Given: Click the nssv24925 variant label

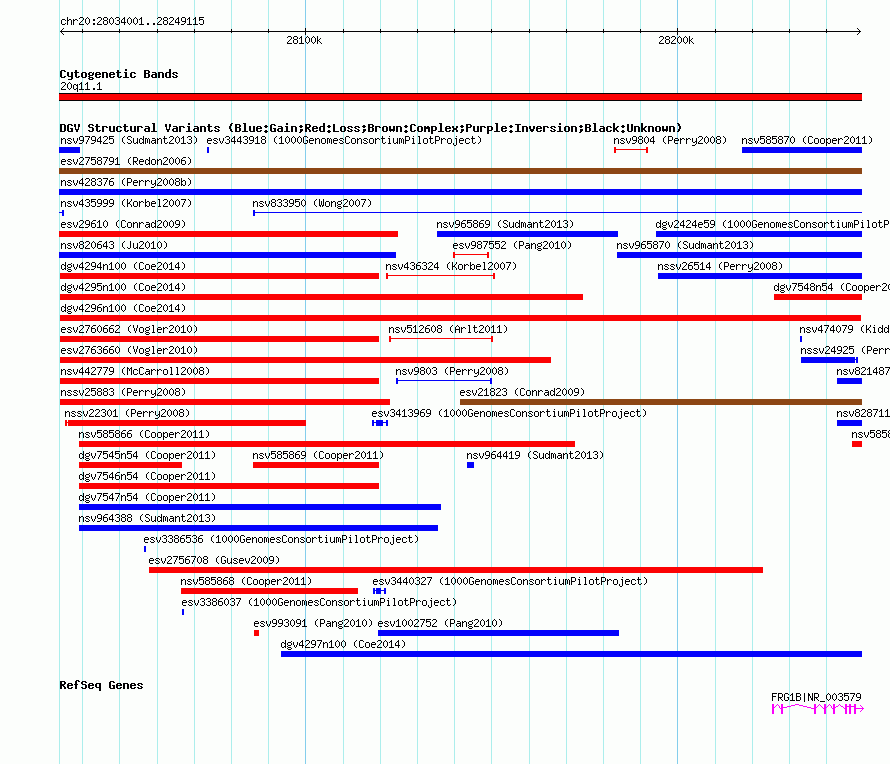Looking at the screenshot, I should click(845, 350).
